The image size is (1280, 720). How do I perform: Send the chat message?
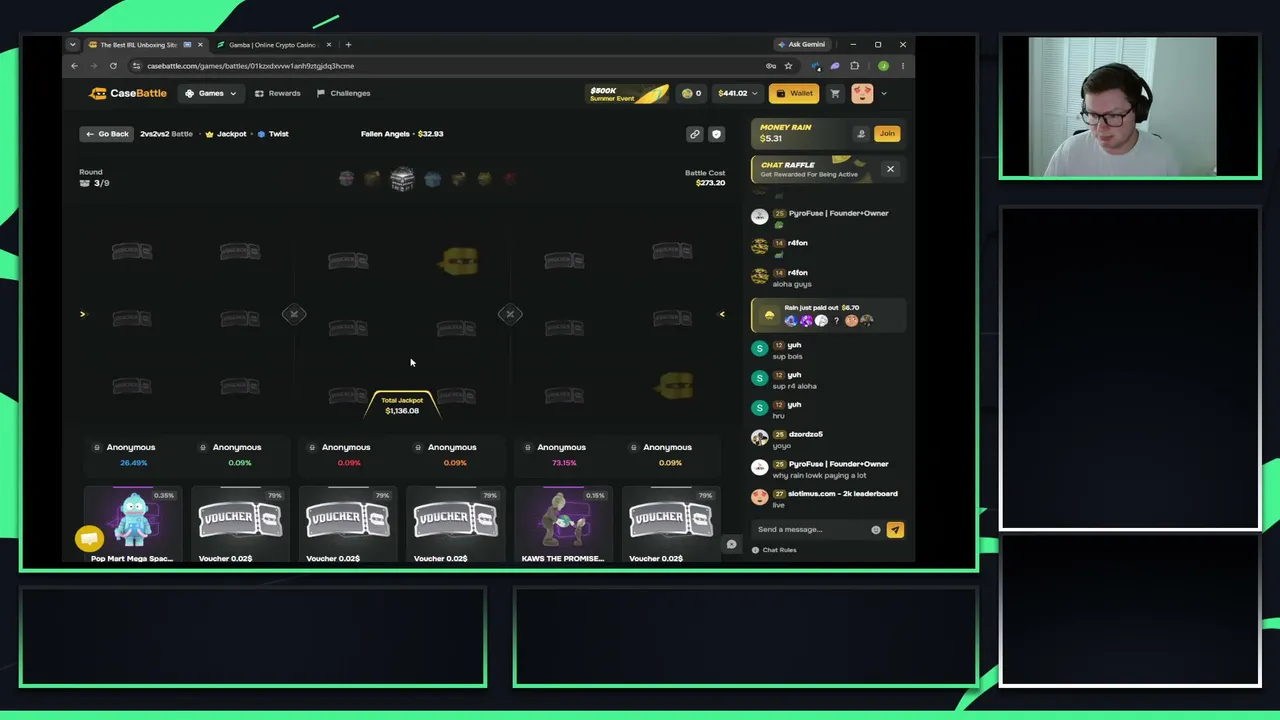895,530
